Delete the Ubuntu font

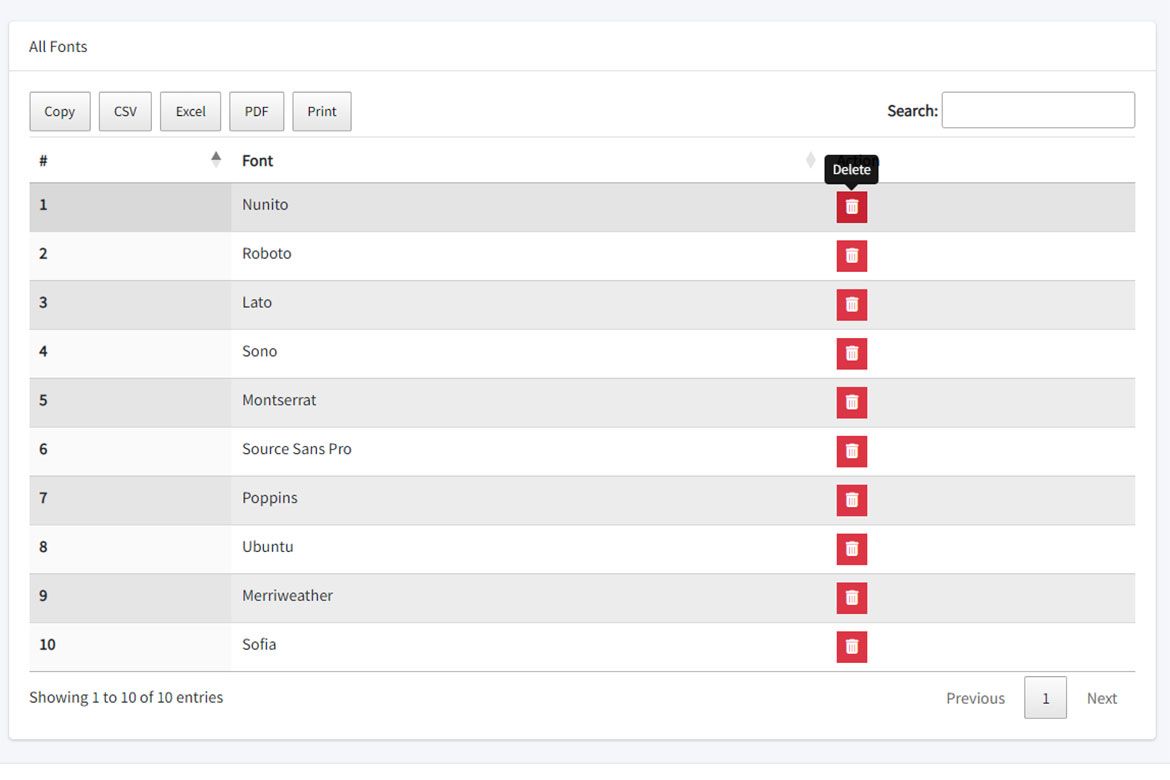coord(851,549)
